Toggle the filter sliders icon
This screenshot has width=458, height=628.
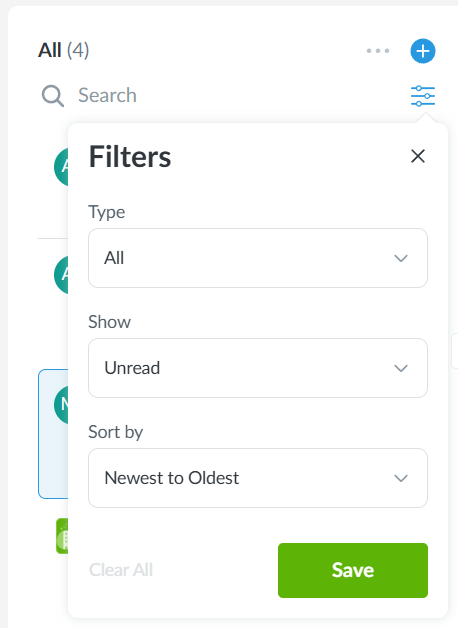click(x=423, y=96)
